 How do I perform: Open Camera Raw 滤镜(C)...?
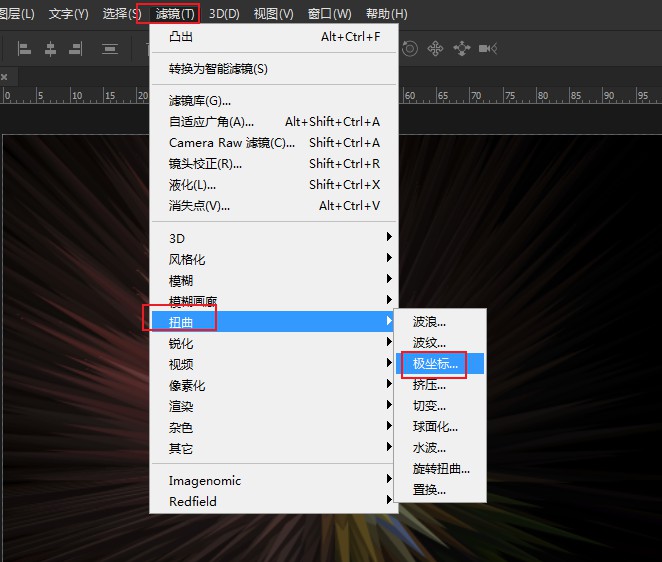coord(274,143)
